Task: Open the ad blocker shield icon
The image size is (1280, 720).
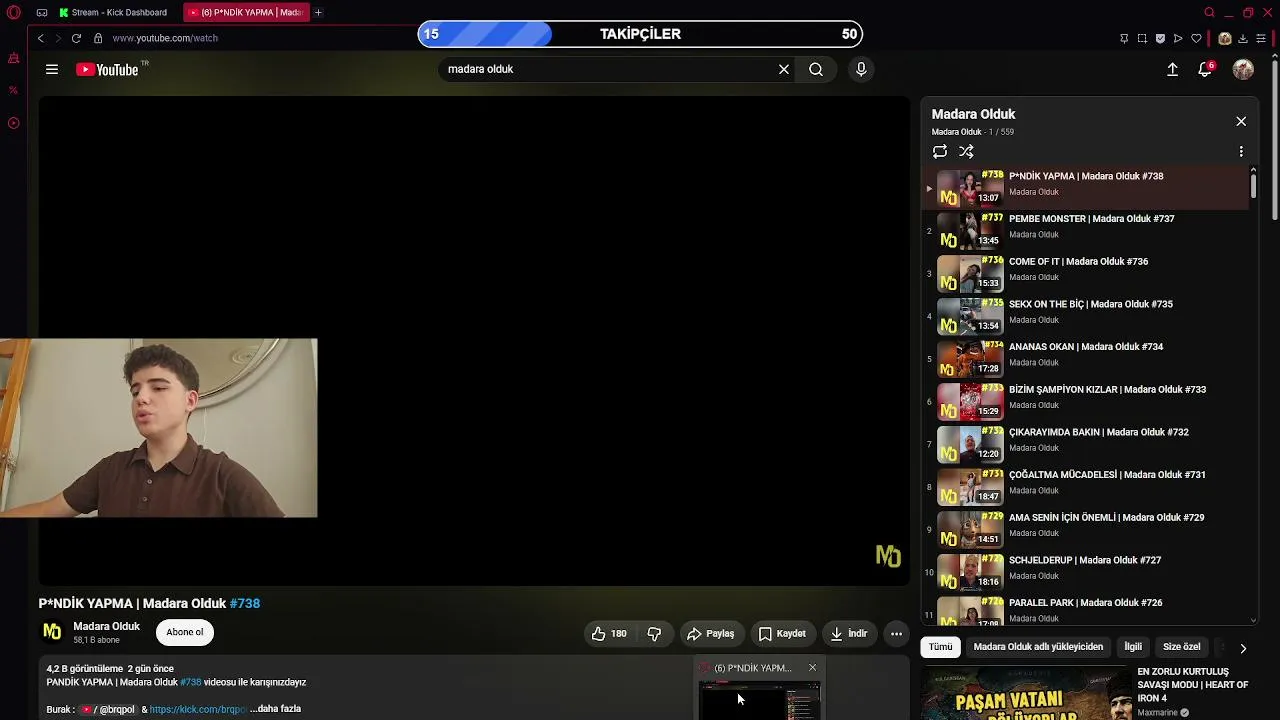Action: (x=1160, y=38)
